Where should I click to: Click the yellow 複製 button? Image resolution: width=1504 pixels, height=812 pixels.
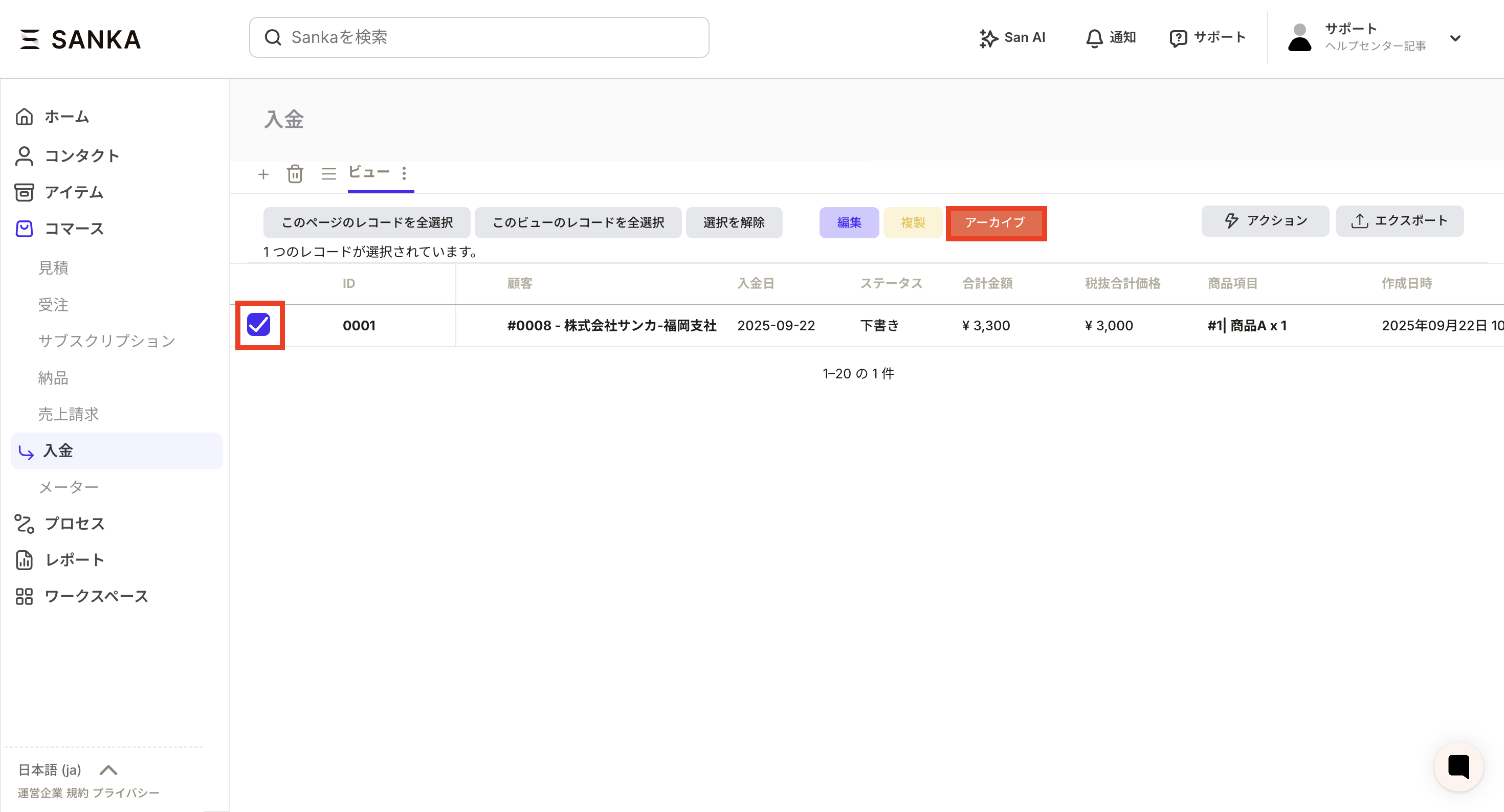(912, 222)
